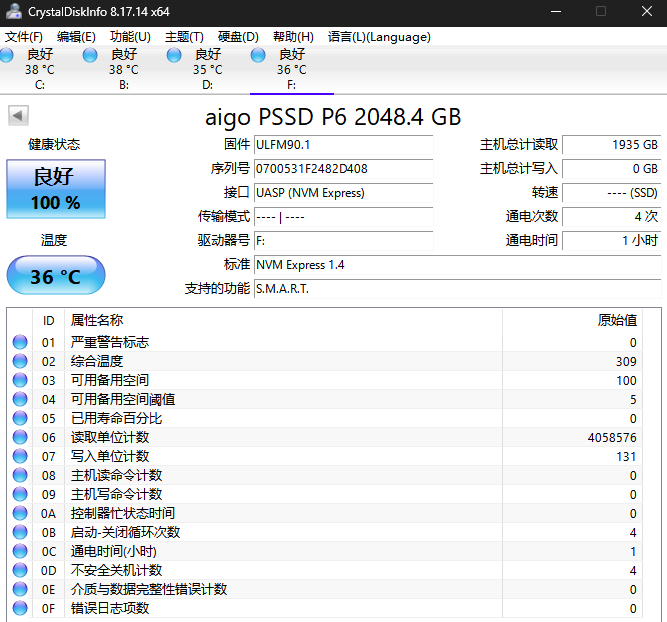The height and width of the screenshot is (622, 667).
Task: Click the 良好 100 % health status button
Action: click(x=56, y=189)
